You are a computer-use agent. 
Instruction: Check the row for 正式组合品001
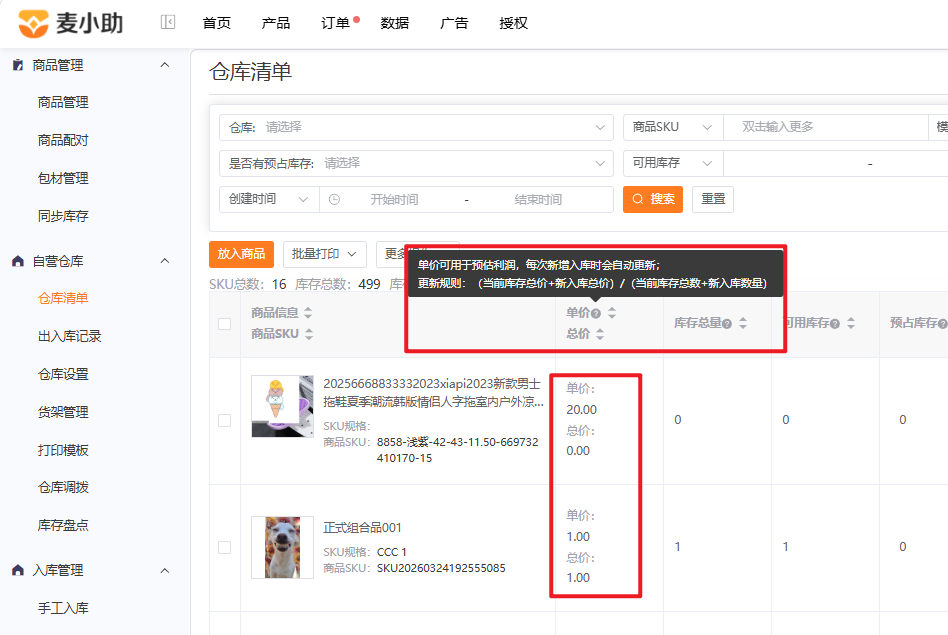point(224,547)
